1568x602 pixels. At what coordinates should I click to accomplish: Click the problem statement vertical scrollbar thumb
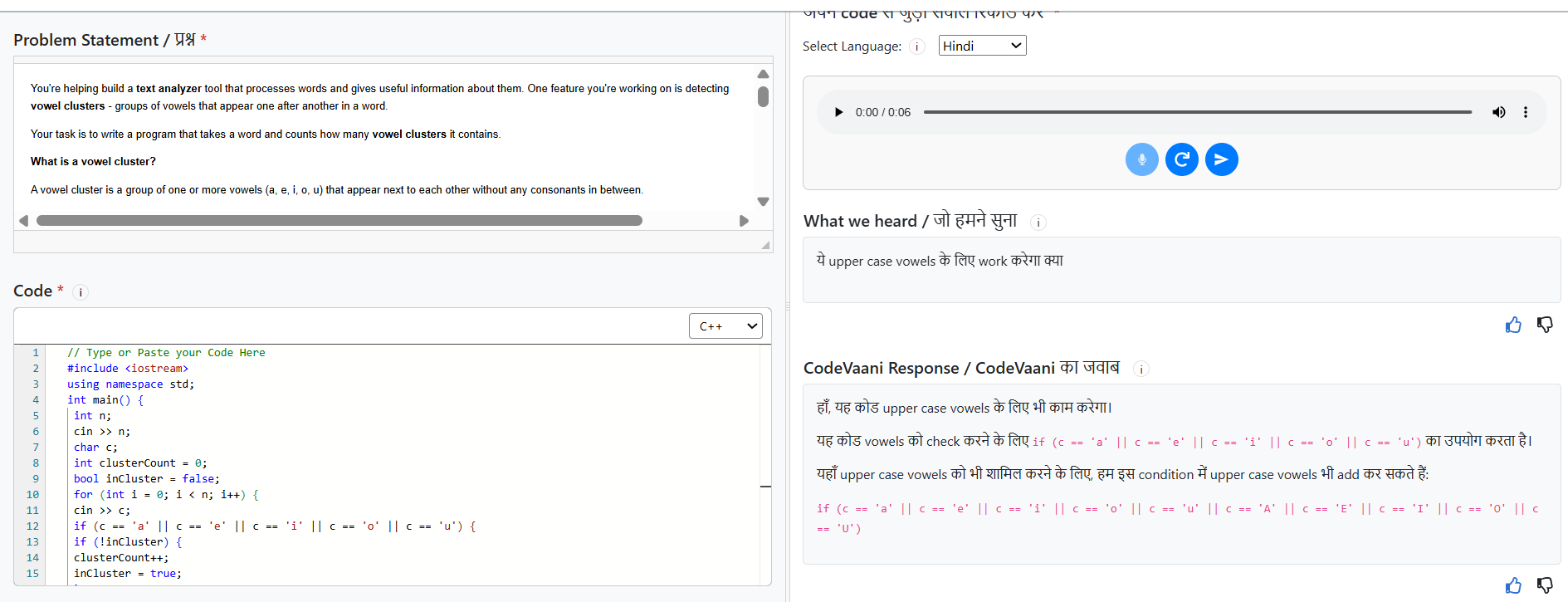click(x=763, y=96)
